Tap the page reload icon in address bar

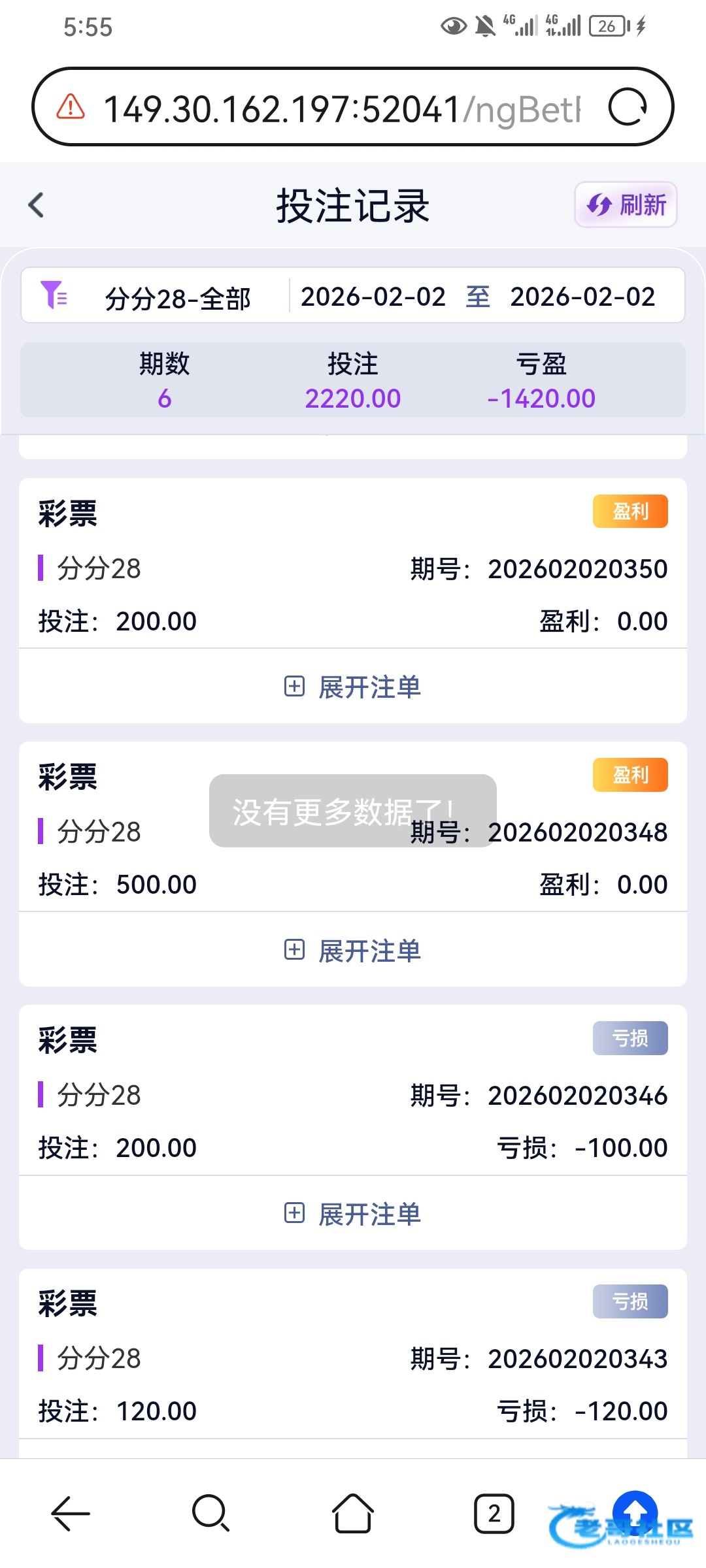[x=627, y=107]
